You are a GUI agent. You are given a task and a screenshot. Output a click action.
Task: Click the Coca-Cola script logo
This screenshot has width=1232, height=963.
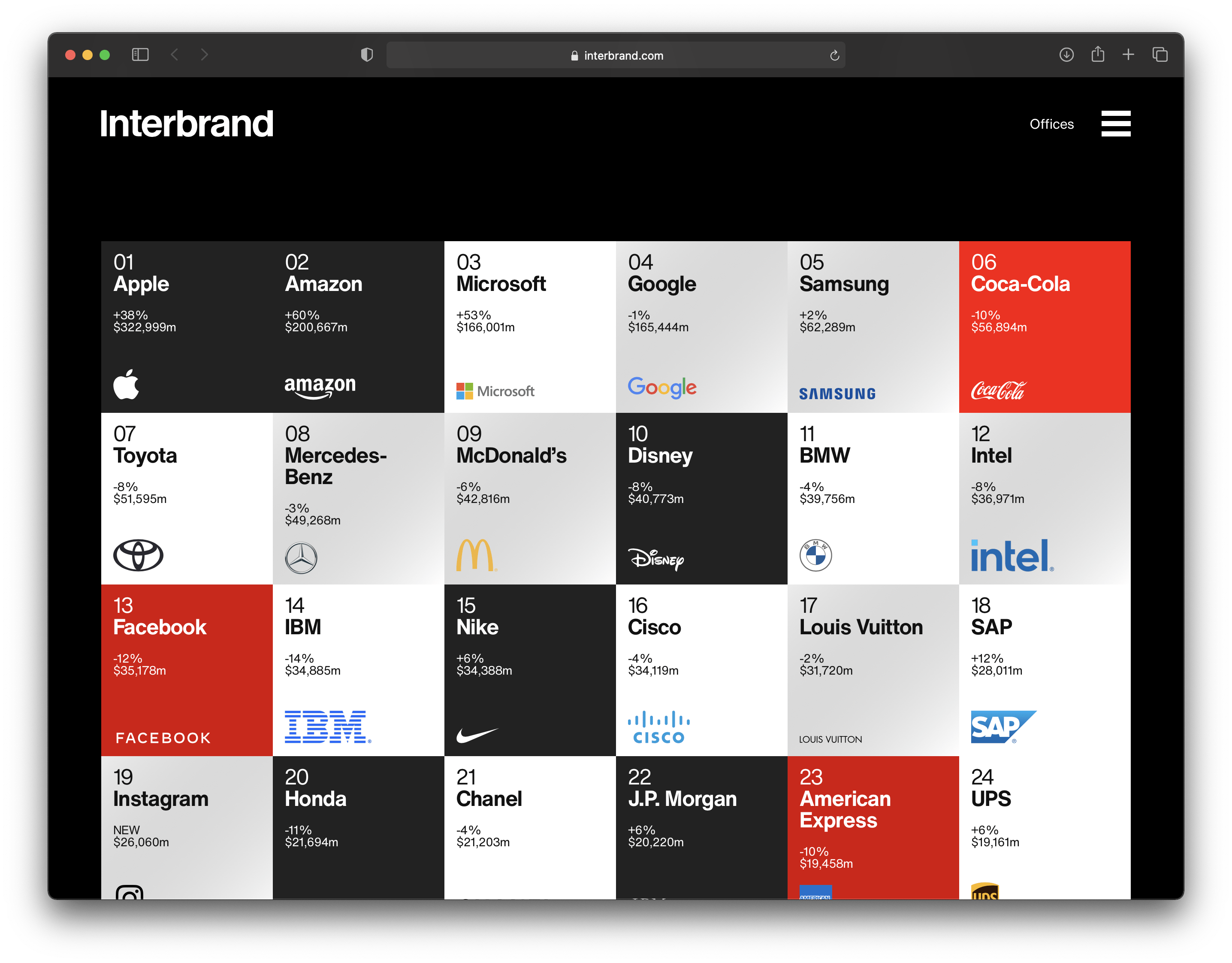[x=998, y=390]
